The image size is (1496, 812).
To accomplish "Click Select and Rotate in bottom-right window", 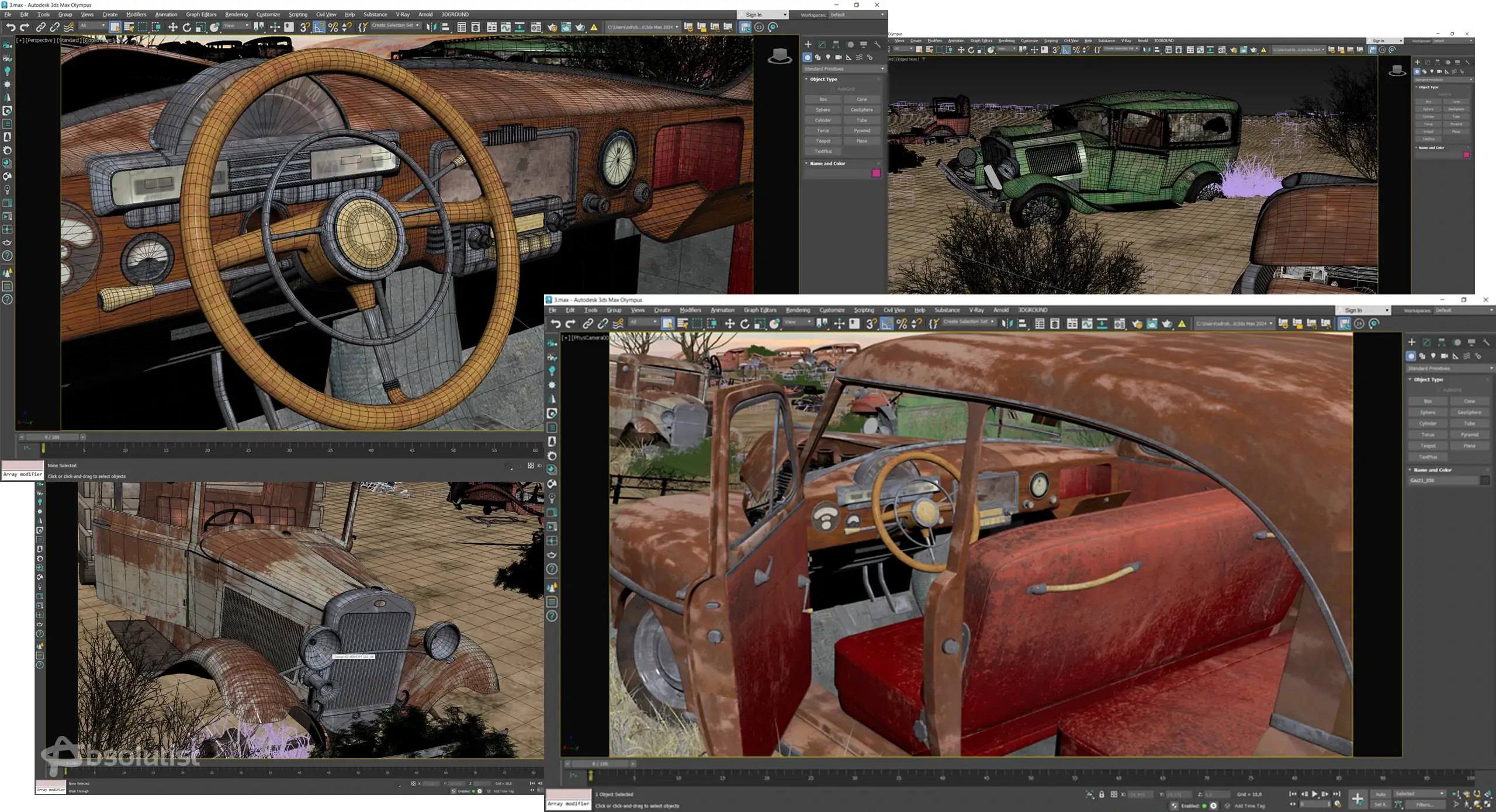I will pyautogui.click(x=744, y=324).
